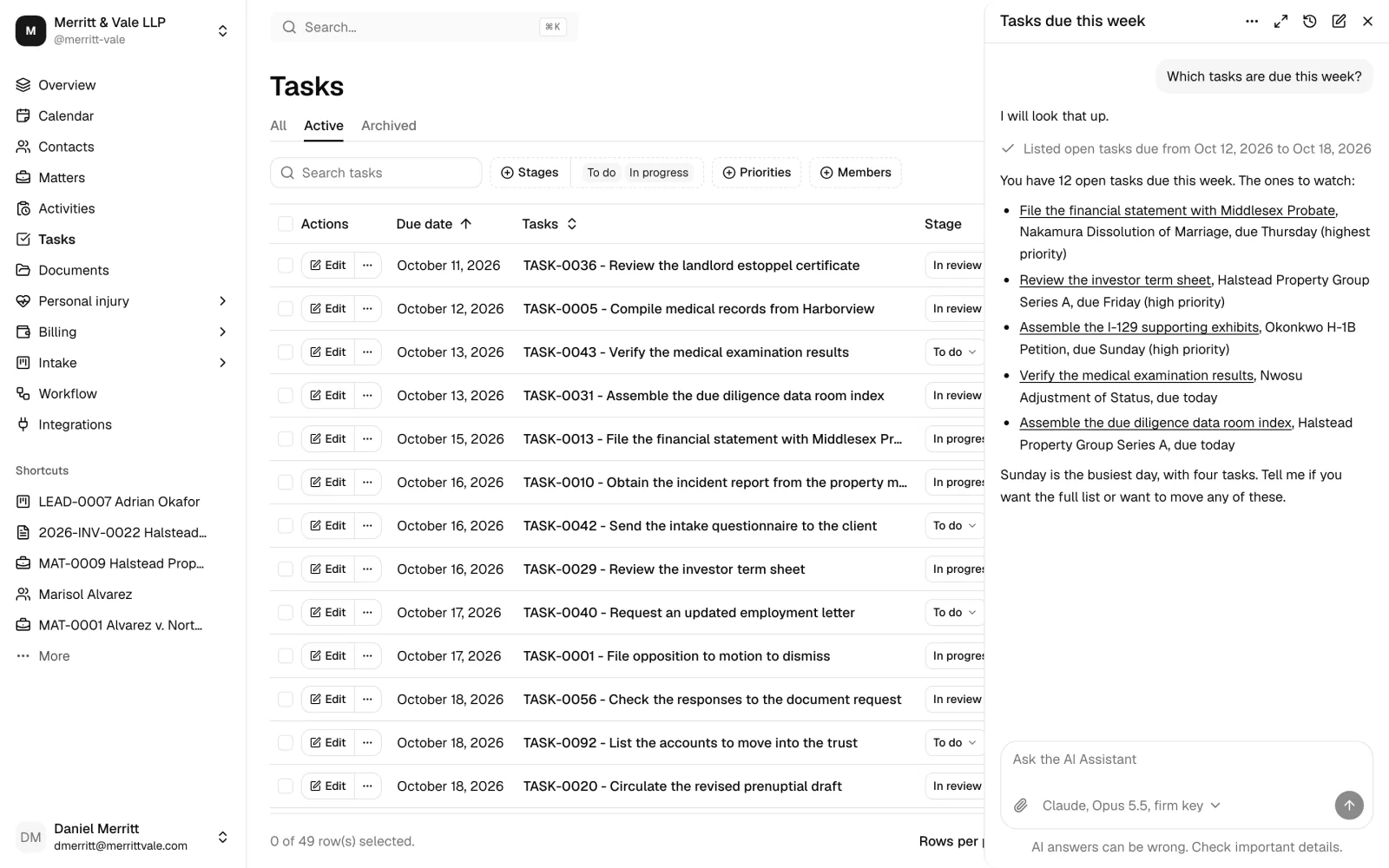The width and height of the screenshot is (1389, 868).
Task: Select the TASK-0020 row checkbox
Action: click(x=286, y=786)
